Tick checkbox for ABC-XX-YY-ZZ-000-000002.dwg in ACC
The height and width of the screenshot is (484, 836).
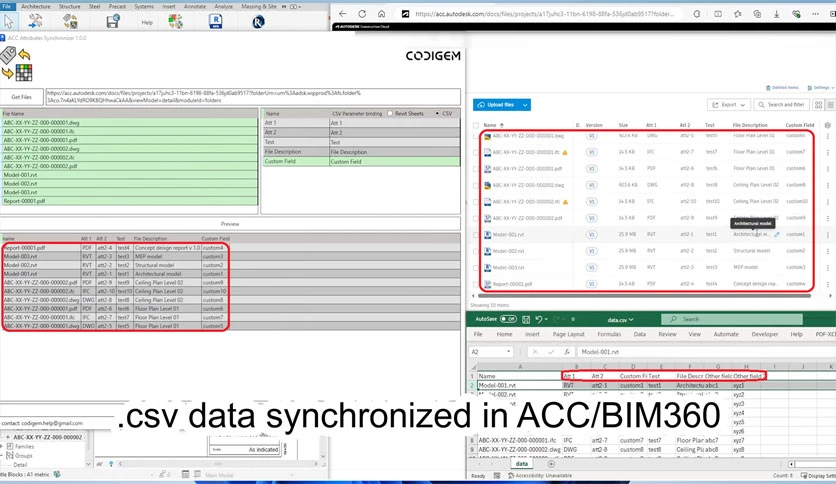click(476, 185)
